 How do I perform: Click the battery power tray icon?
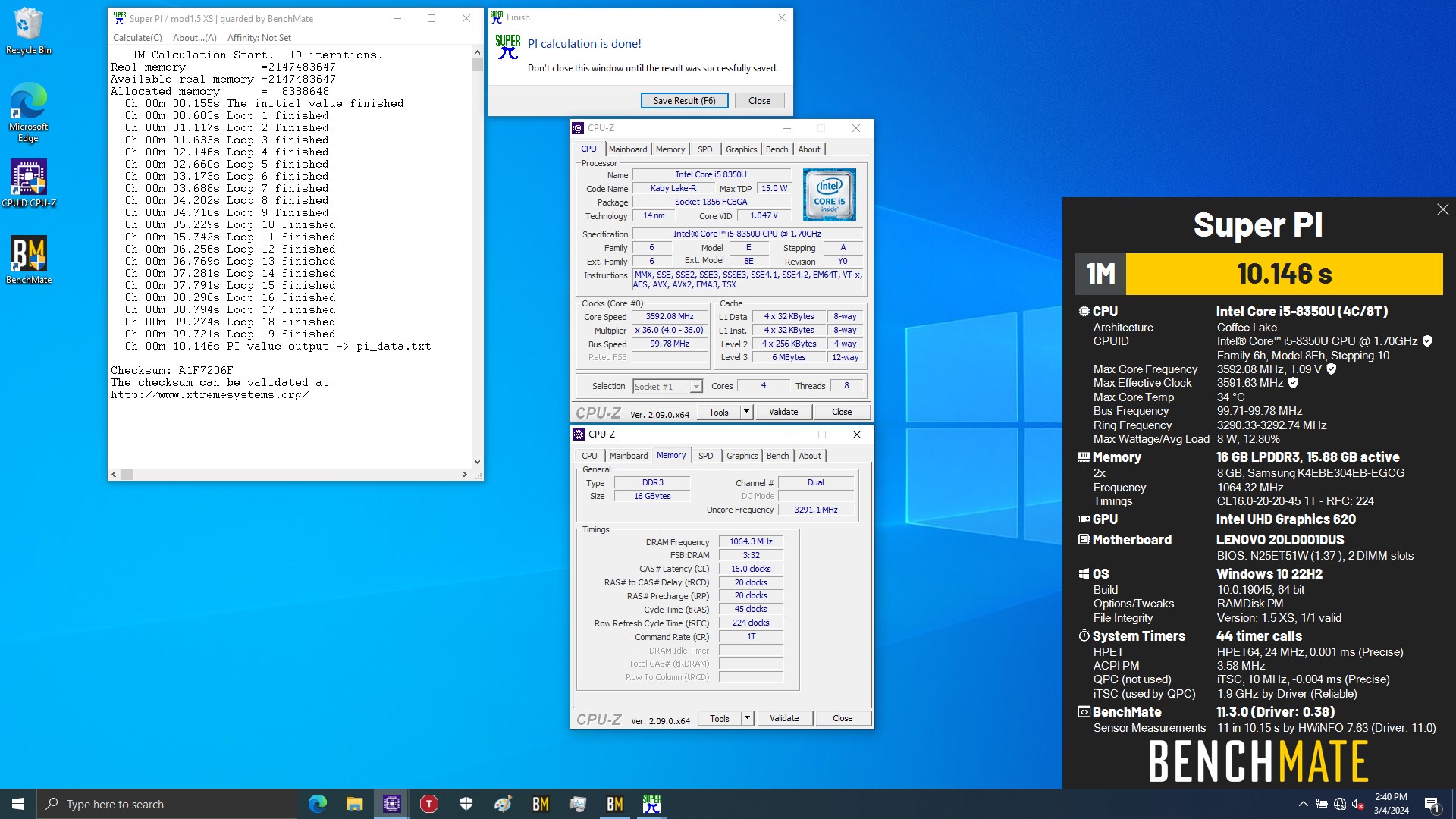(x=1321, y=804)
